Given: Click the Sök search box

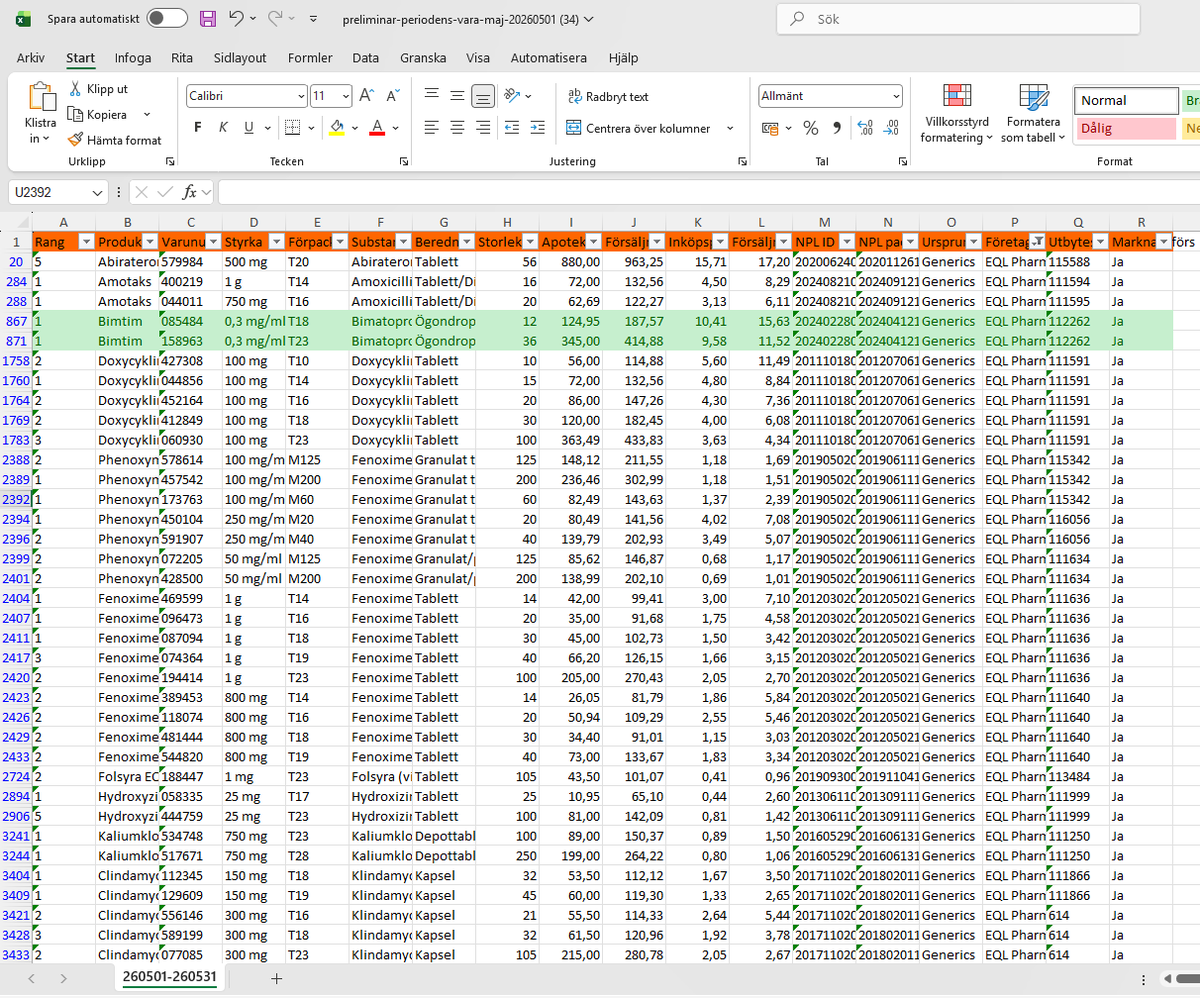Looking at the screenshot, I should [959, 19].
